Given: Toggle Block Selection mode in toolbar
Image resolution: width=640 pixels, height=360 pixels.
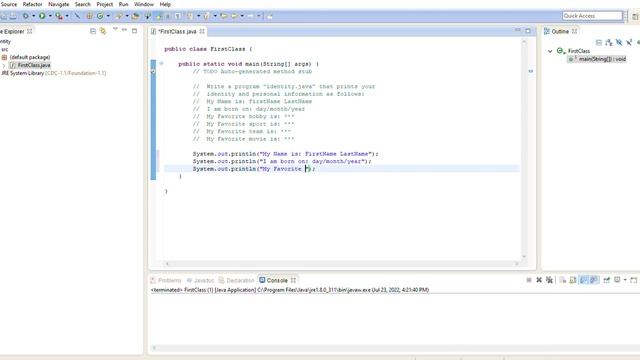Looking at the screenshot, I should [167, 16].
